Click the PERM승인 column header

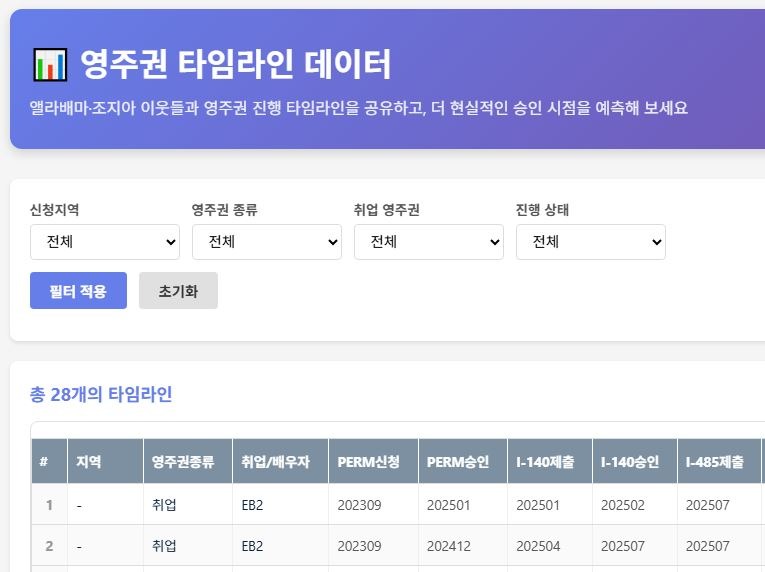[x=458, y=462]
